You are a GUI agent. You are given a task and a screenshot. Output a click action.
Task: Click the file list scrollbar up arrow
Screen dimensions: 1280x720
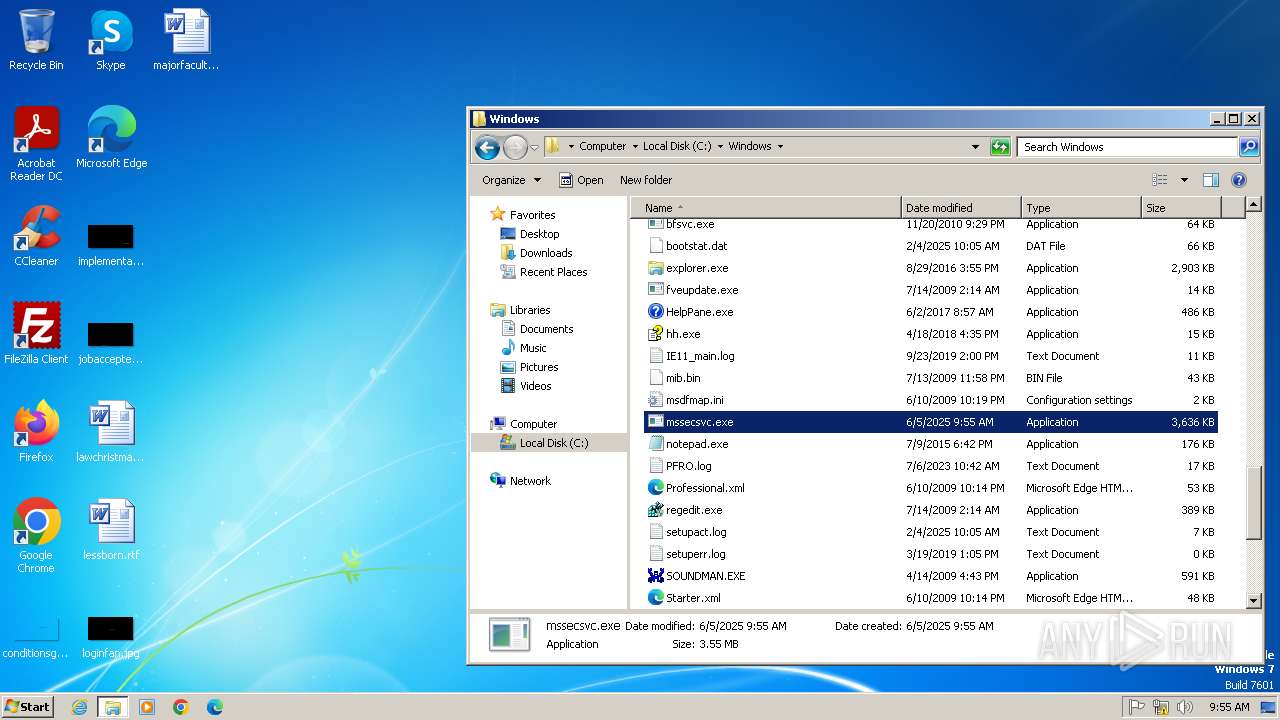click(1254, 206)
